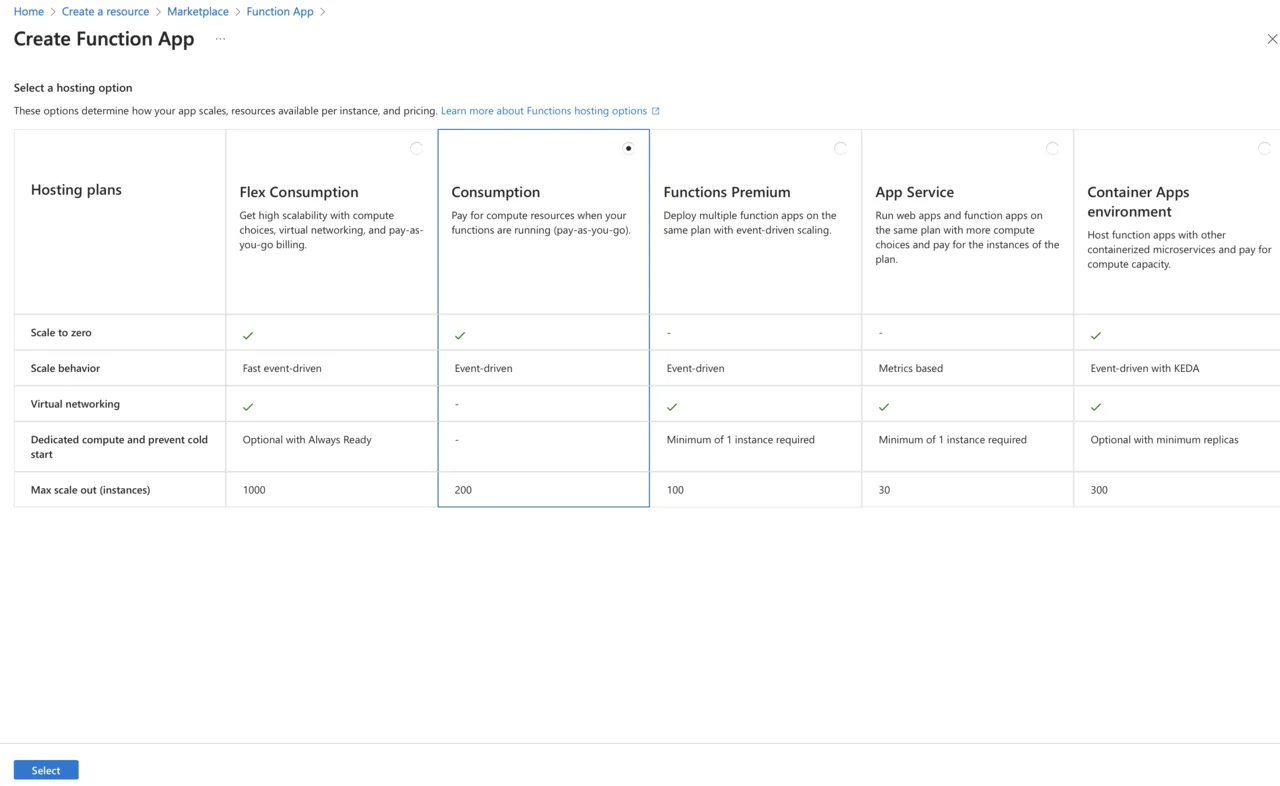This screenshot has height=786, width=1280.
Task: Click the Flex Consumption Scale to zero checkmark
Action: click(x=248, y=335)
